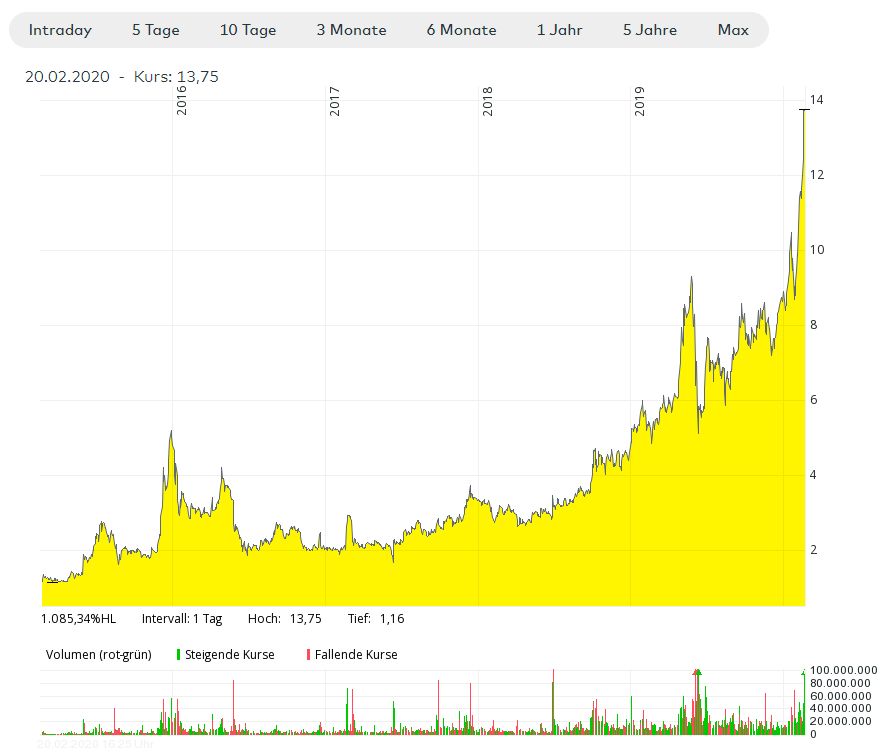Viewport: 889px width, 753px height.
Task: Select the 5 Jahre range
Action: pyautogui.click(x=650, y=30)
